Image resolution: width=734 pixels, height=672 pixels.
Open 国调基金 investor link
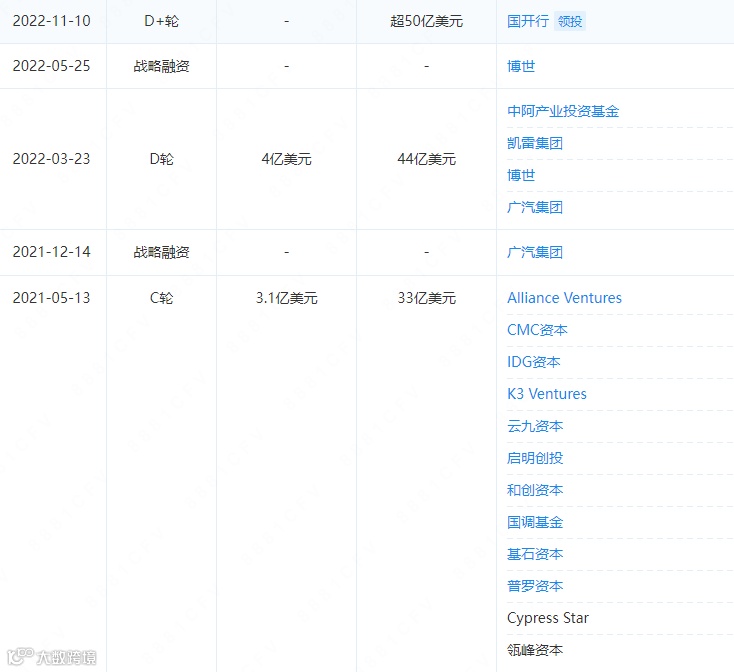coord(535,522)
